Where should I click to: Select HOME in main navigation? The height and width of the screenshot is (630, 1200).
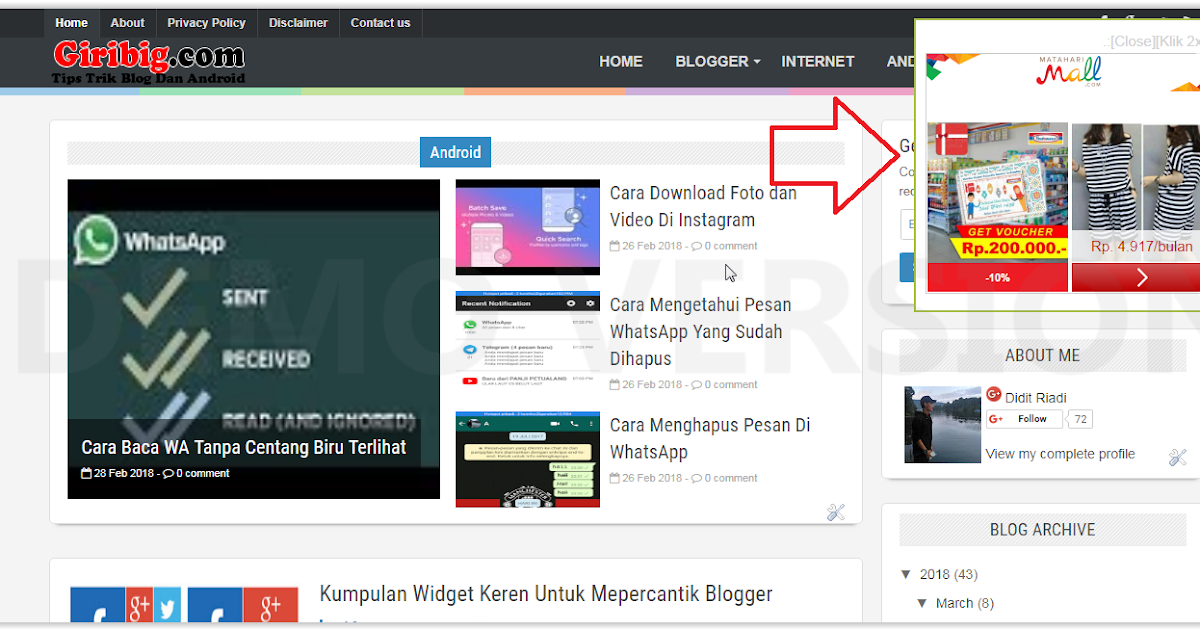click(x=621, y=61)
